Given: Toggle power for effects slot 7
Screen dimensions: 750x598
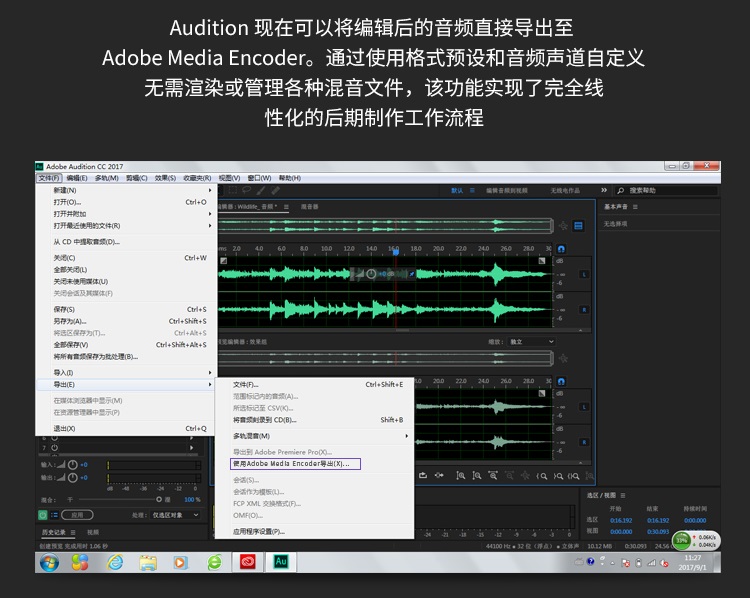Looking at the screenshot, I should [x=55, y=448].
